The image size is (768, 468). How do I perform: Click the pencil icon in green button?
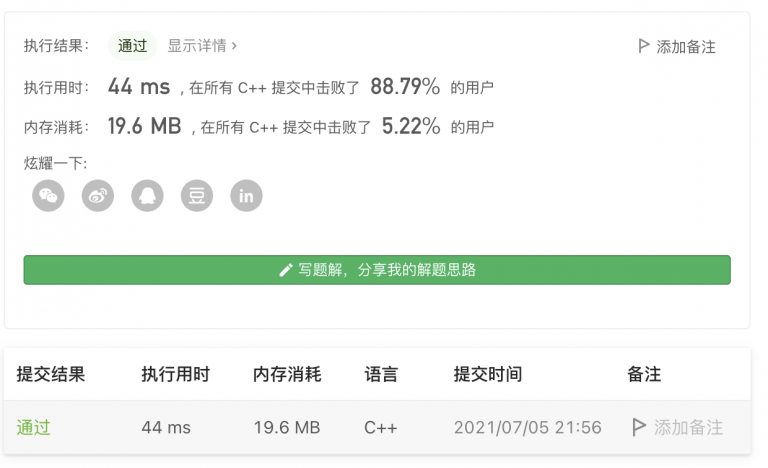286,270
